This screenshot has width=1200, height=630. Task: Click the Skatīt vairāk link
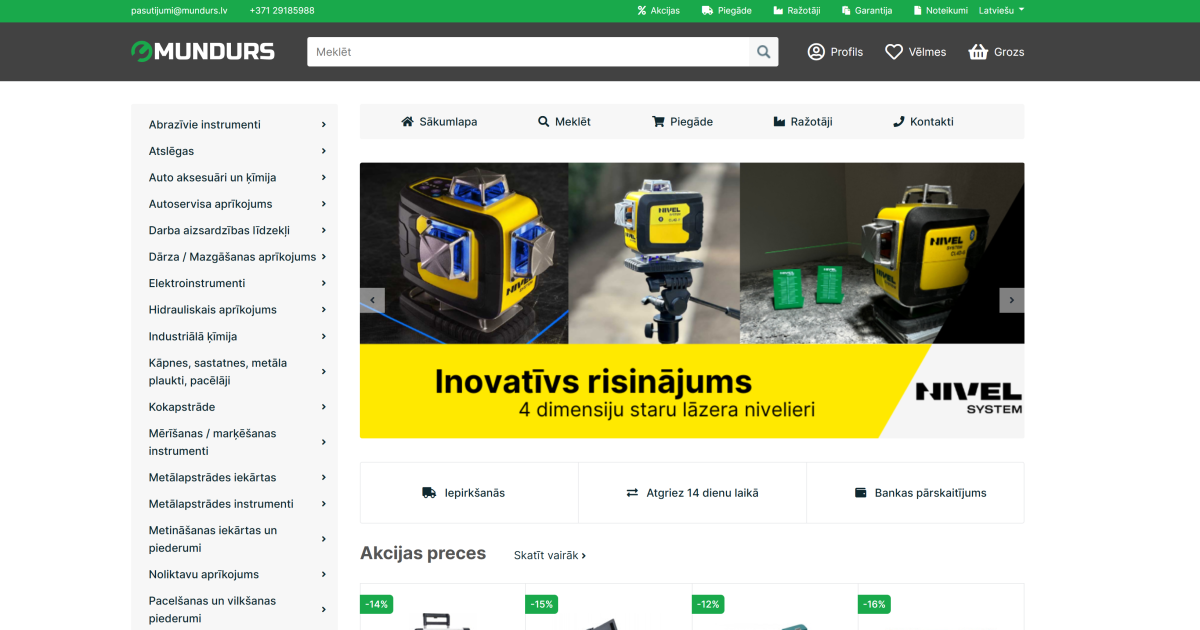549,555
